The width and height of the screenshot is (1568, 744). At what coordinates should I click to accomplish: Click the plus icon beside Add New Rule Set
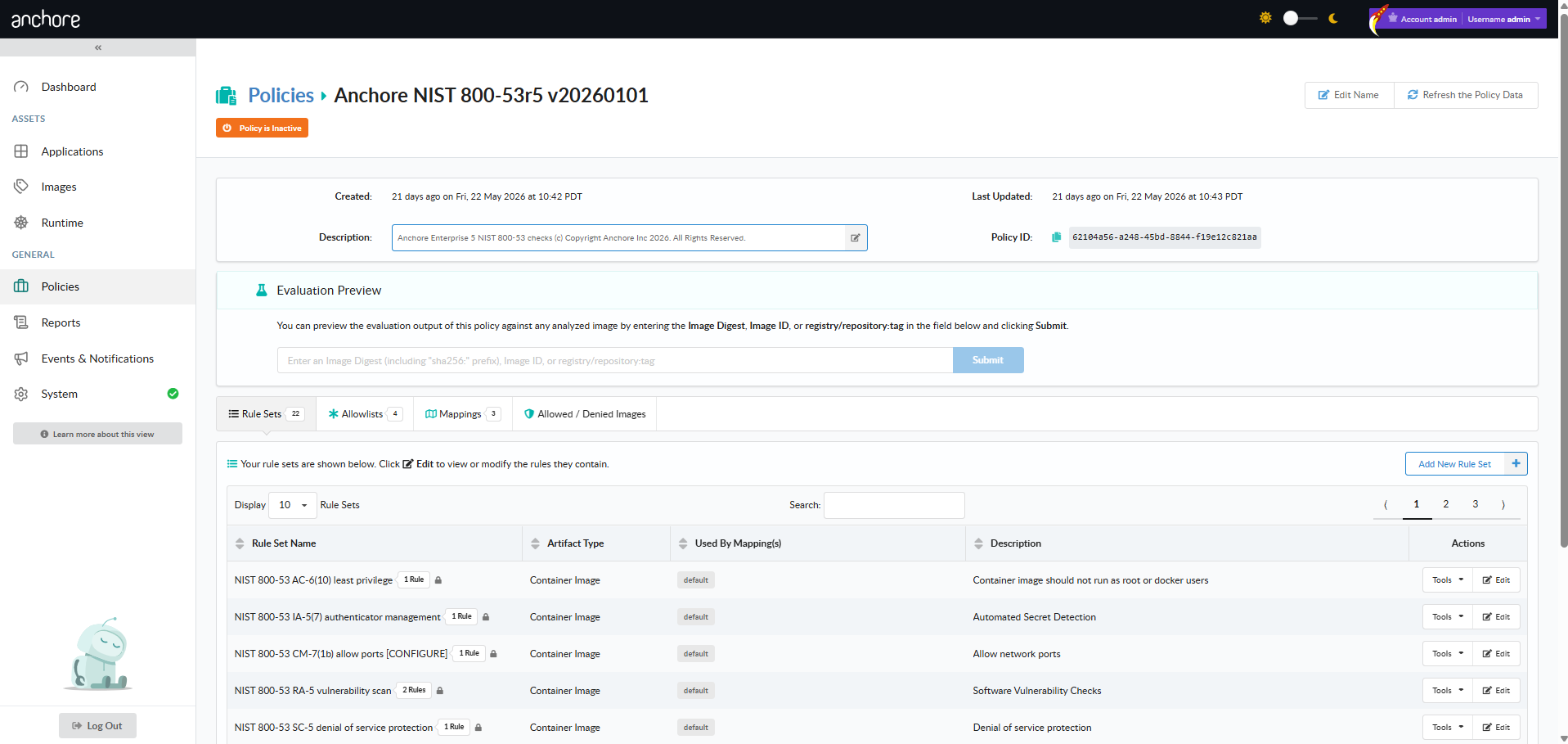[x=1516, y=464]
